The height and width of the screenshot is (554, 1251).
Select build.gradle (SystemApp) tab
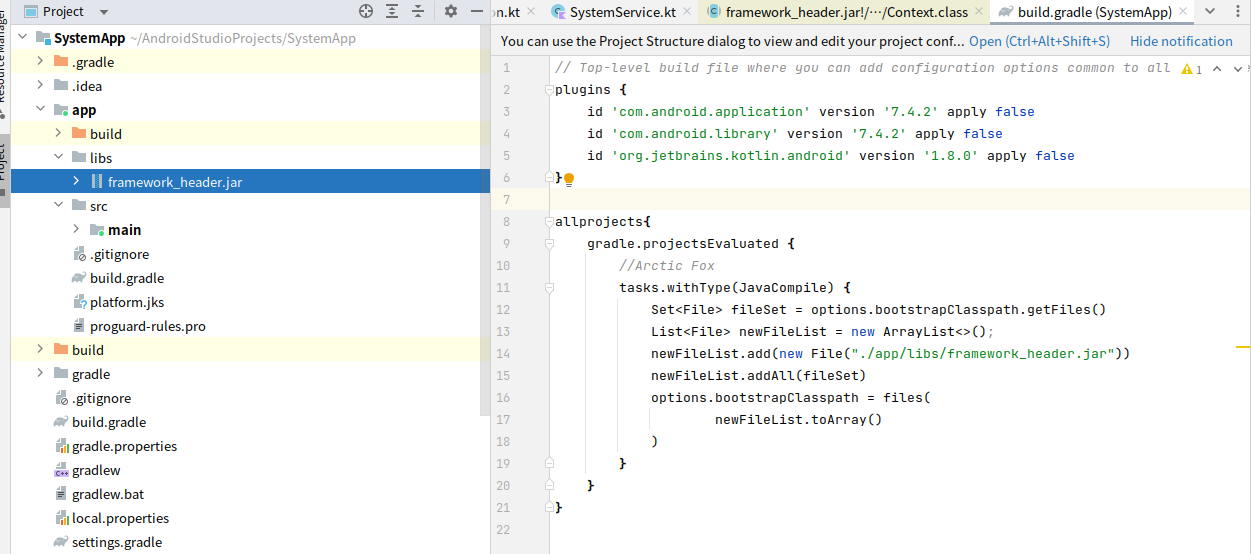(1094, 12)
